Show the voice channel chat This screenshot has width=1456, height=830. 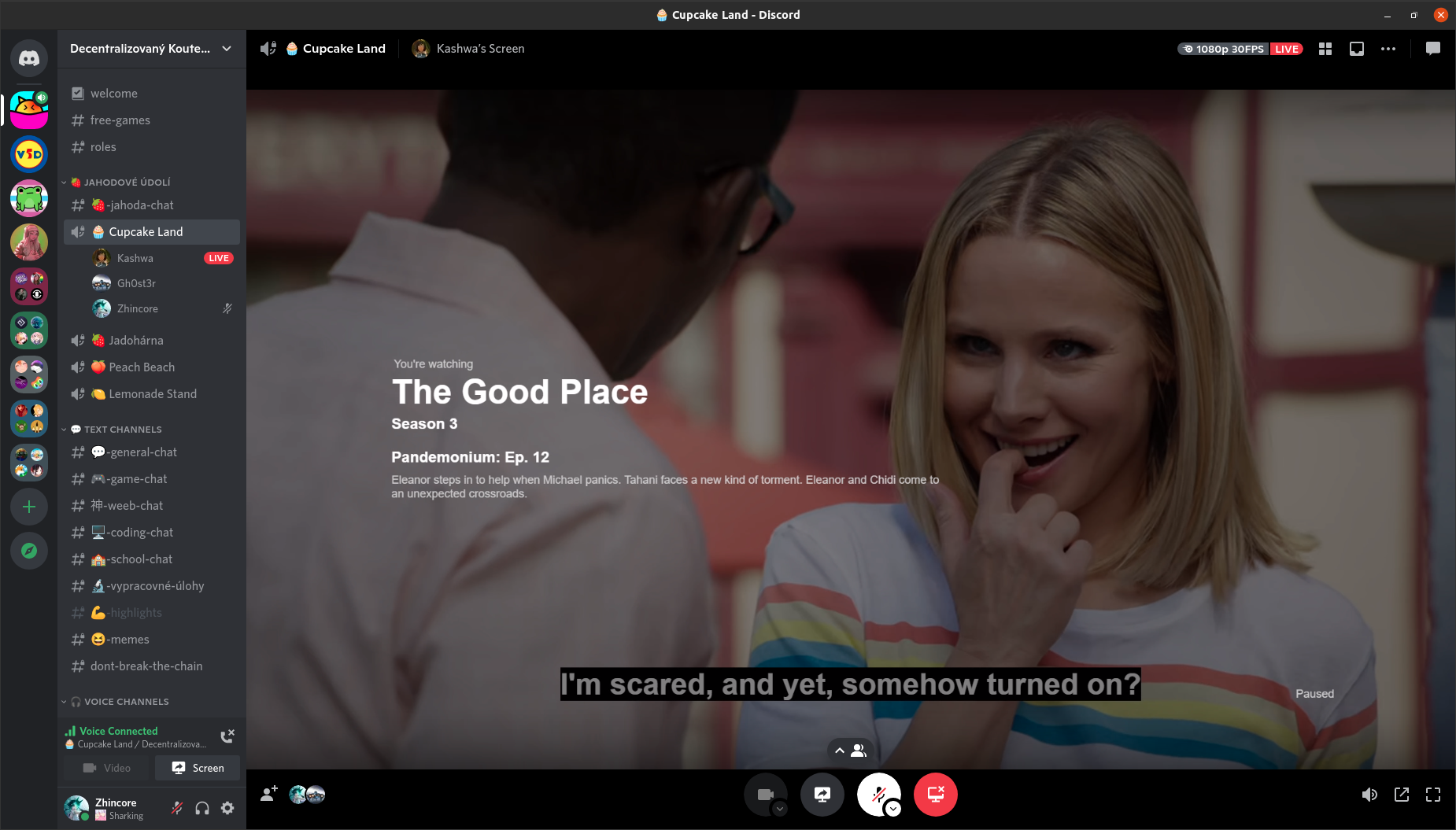[1433, 49]
